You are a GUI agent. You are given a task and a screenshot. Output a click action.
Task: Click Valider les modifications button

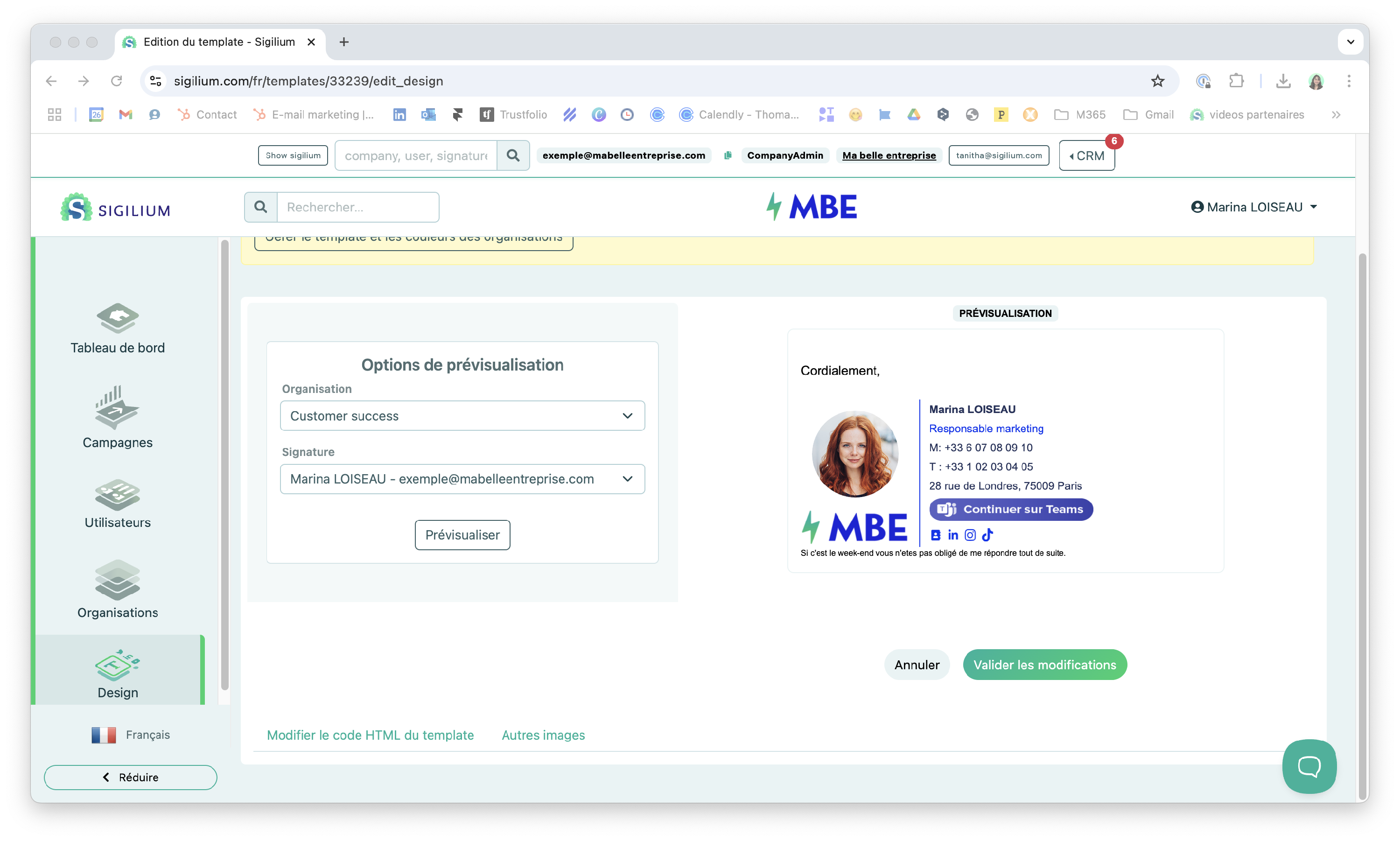coord(1044,665)
